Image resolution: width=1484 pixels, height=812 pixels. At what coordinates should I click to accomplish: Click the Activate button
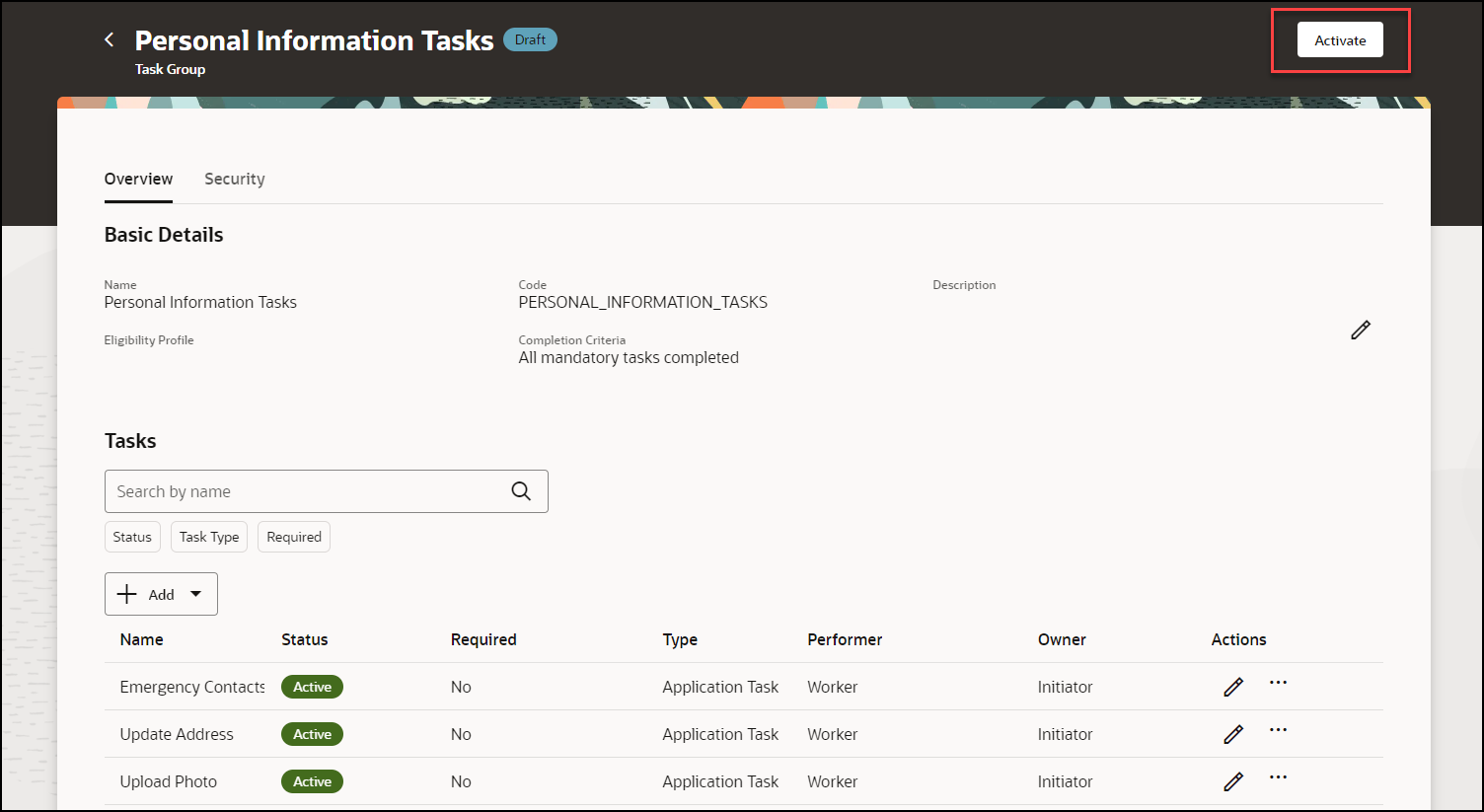pos(1340,40)
